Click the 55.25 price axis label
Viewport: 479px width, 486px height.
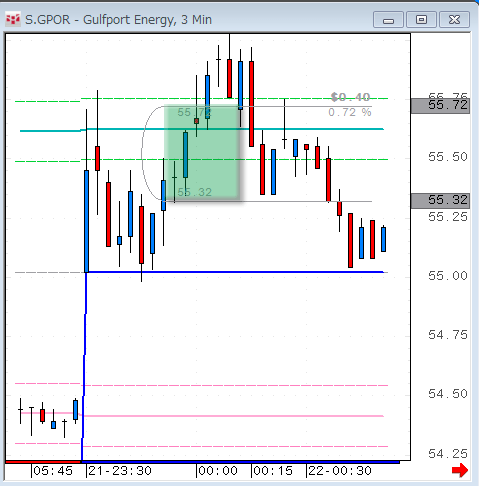(x=448, y=217)
